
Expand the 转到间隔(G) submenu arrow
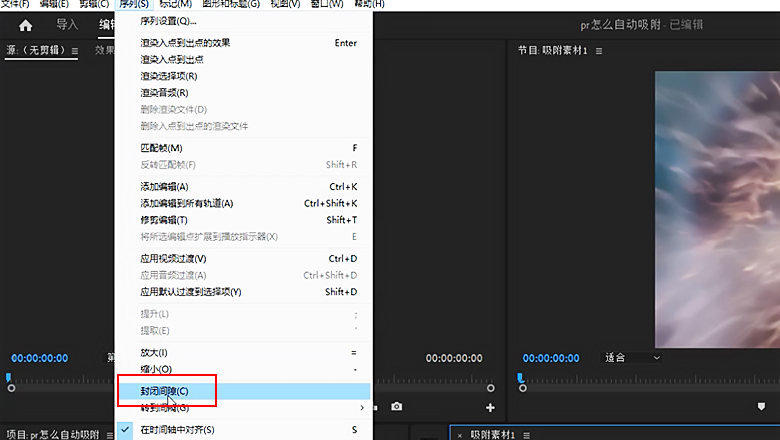tap(362, 408)
